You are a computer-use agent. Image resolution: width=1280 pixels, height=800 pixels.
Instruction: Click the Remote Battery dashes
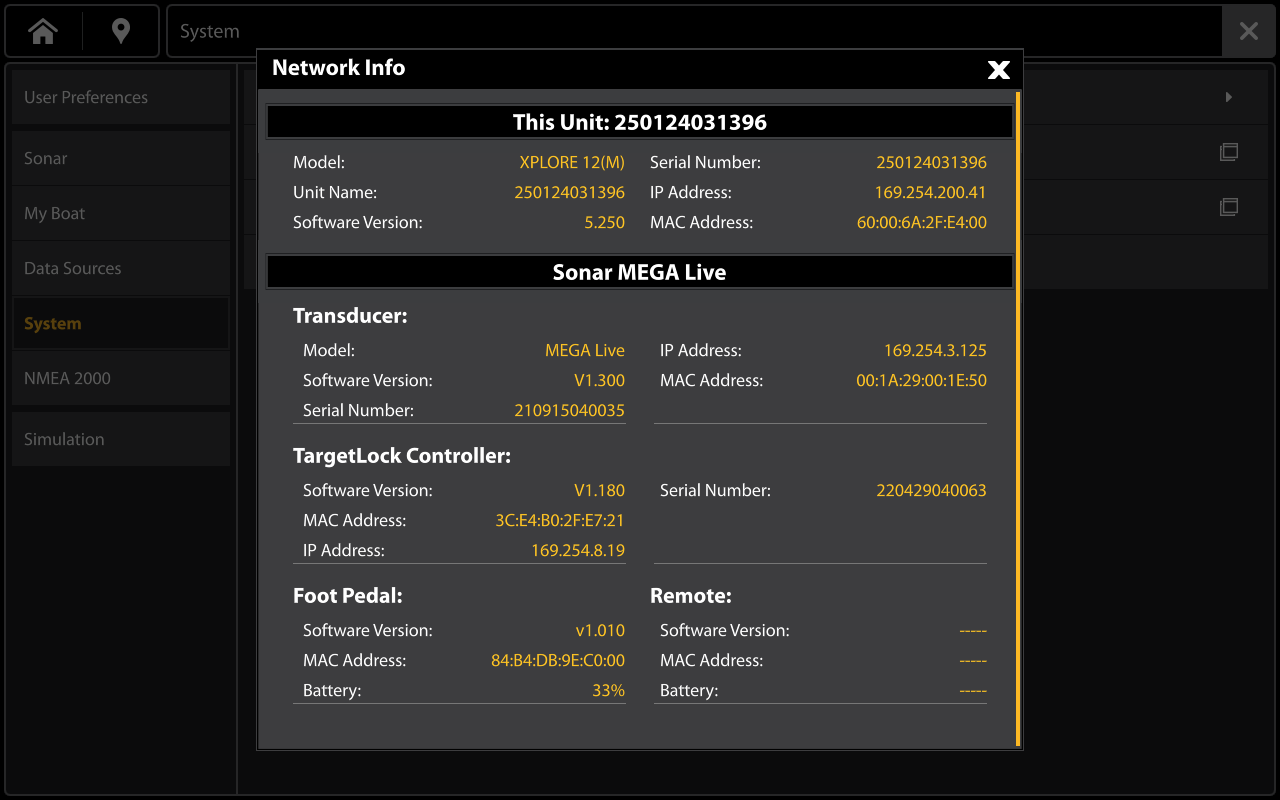(973, 690)
